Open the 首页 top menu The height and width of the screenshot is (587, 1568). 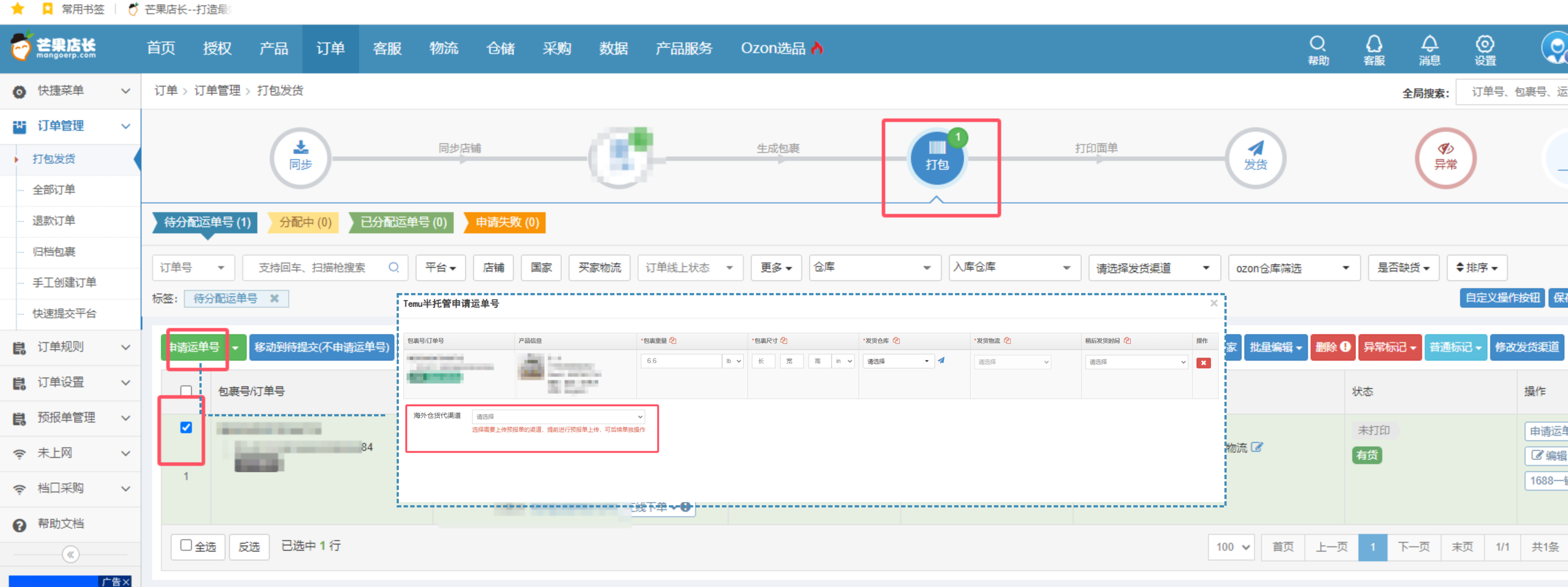pos(161,48)
